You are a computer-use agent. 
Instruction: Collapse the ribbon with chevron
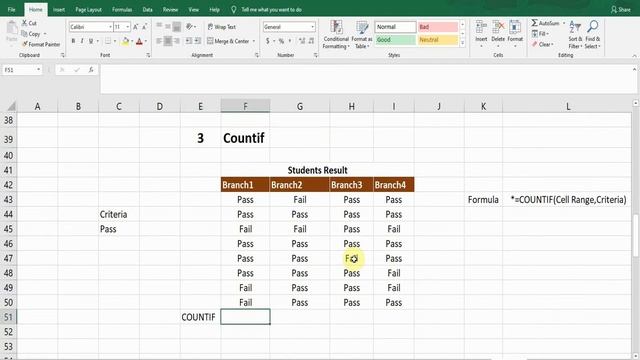634,56
